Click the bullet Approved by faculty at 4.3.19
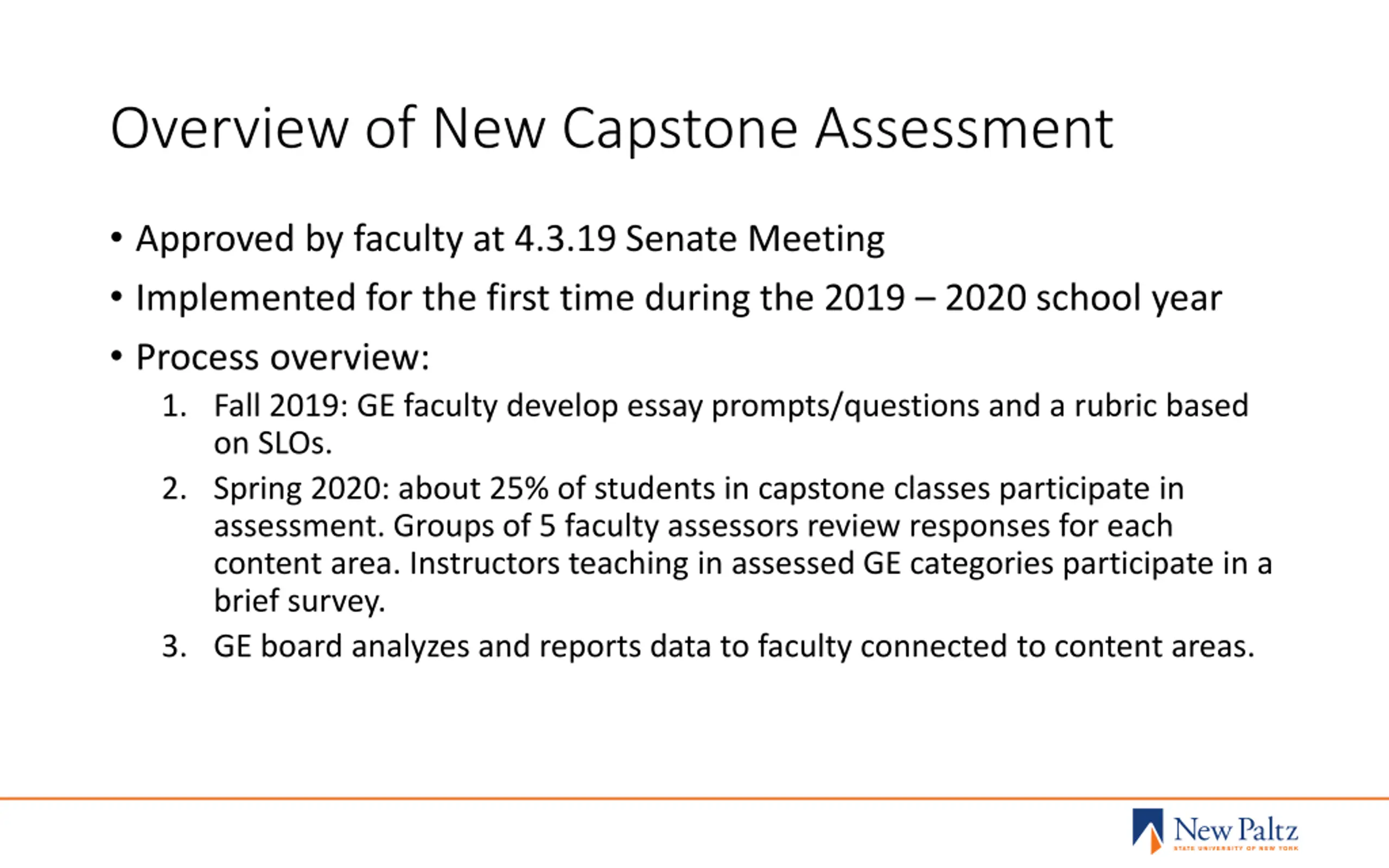Image resolution: width=1389 pixels, height=868 pixels. pyautogui.click(x=510, y=239)
